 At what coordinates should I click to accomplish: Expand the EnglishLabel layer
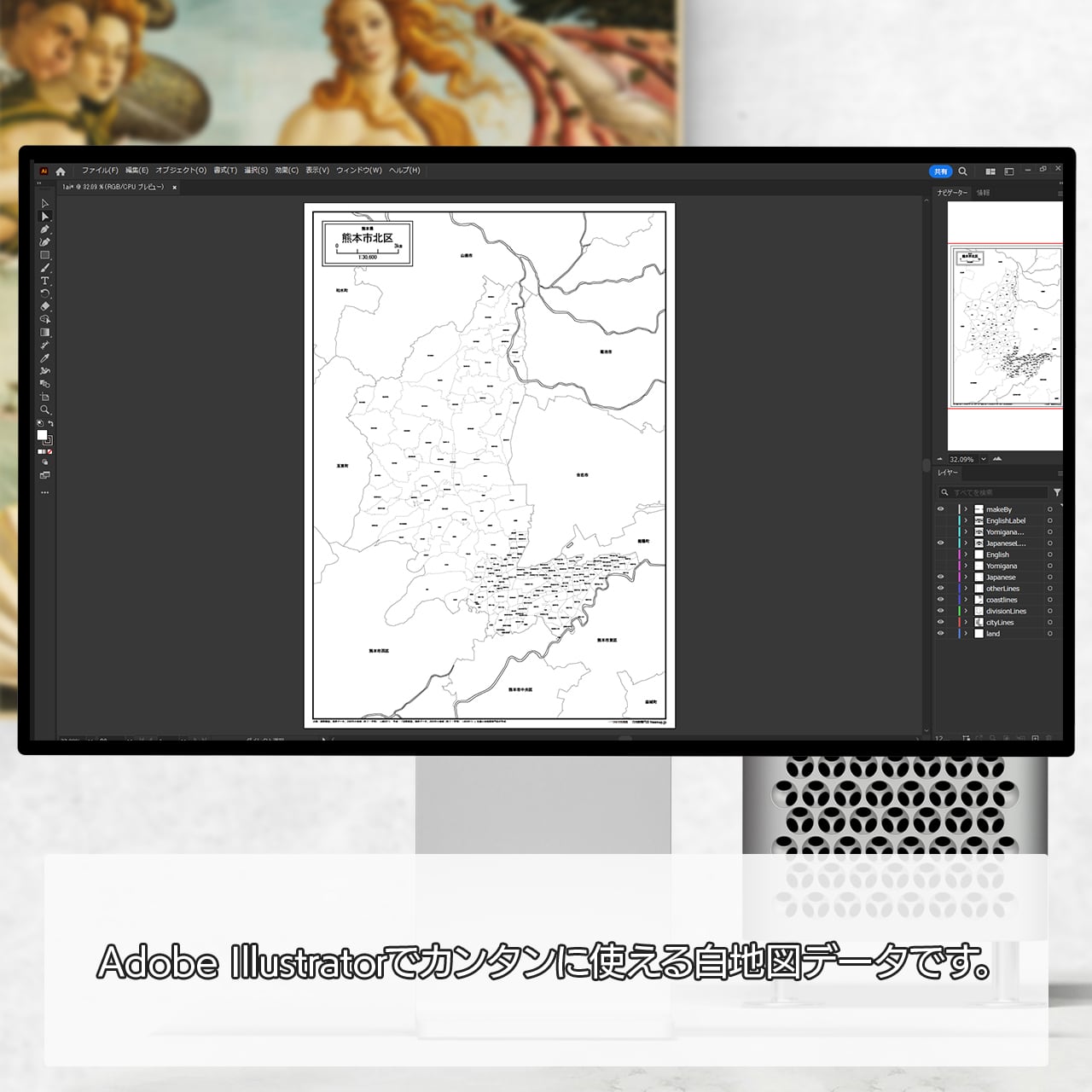966,520
